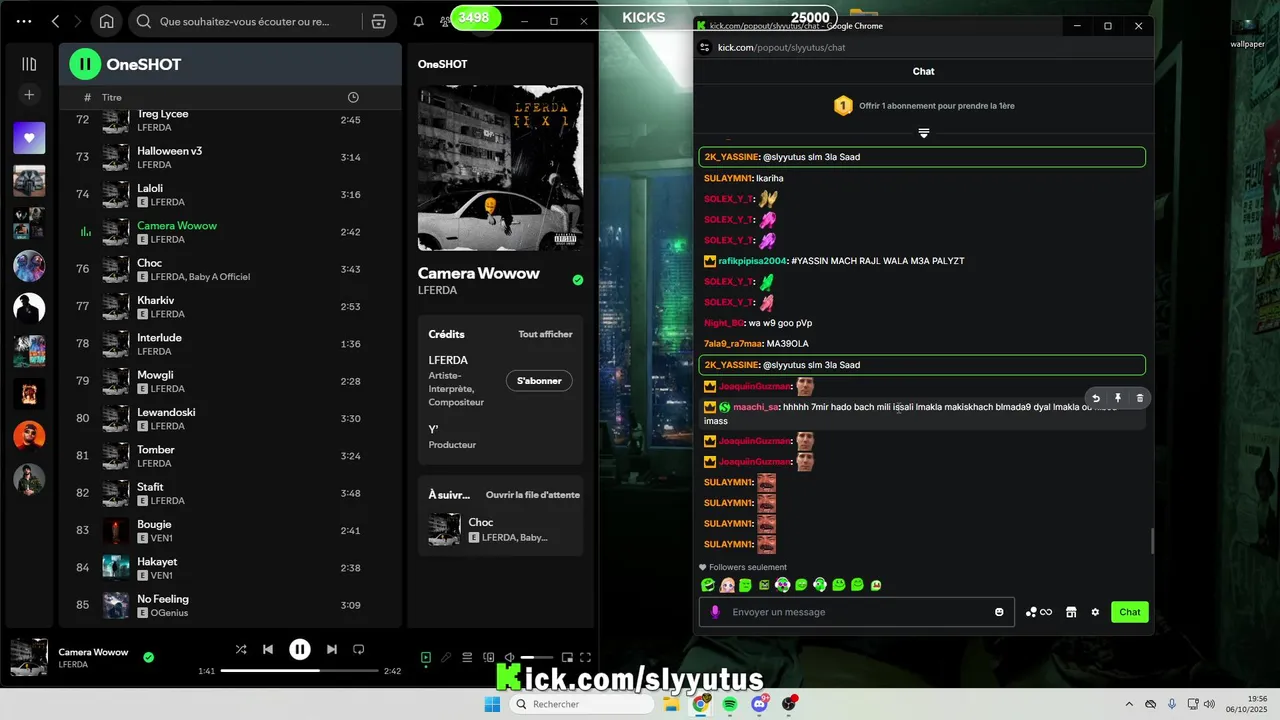Sort by Titre column header
Viewport: 1280px width, 720px height.
[x=112, y=98]
